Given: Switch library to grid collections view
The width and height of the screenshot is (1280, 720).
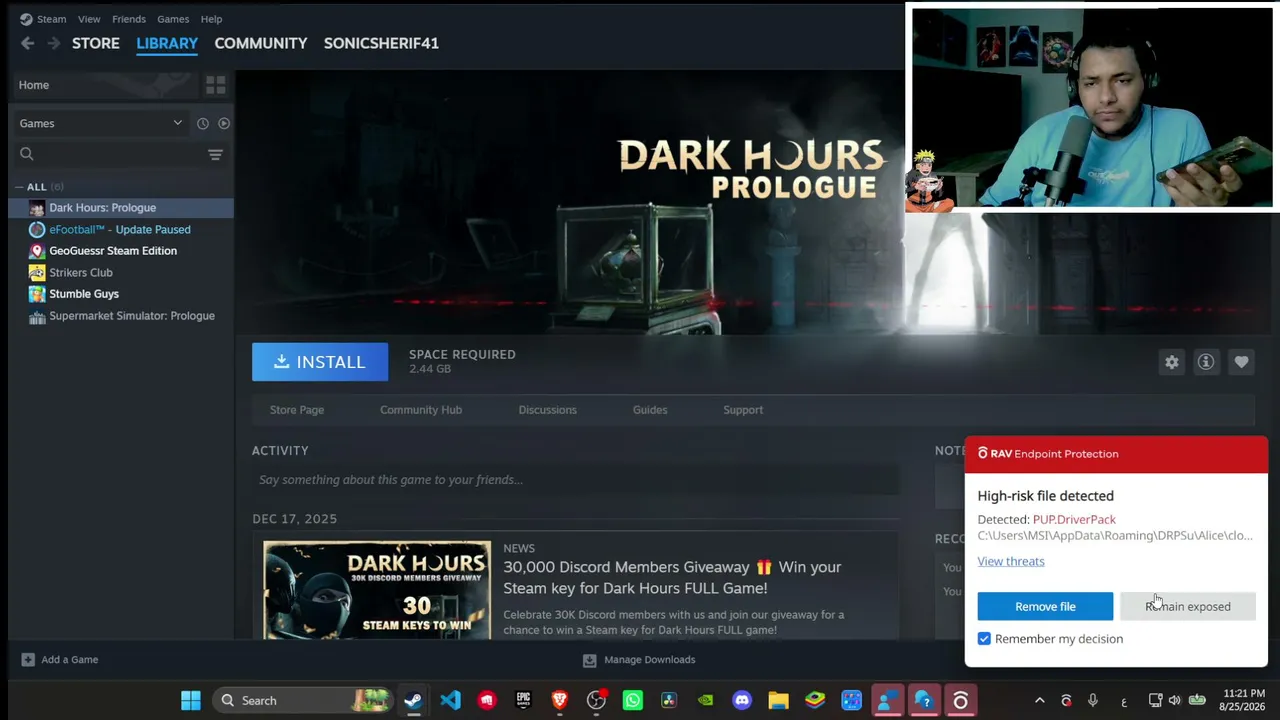Looking at the screenshot, I should pos(215,85).
